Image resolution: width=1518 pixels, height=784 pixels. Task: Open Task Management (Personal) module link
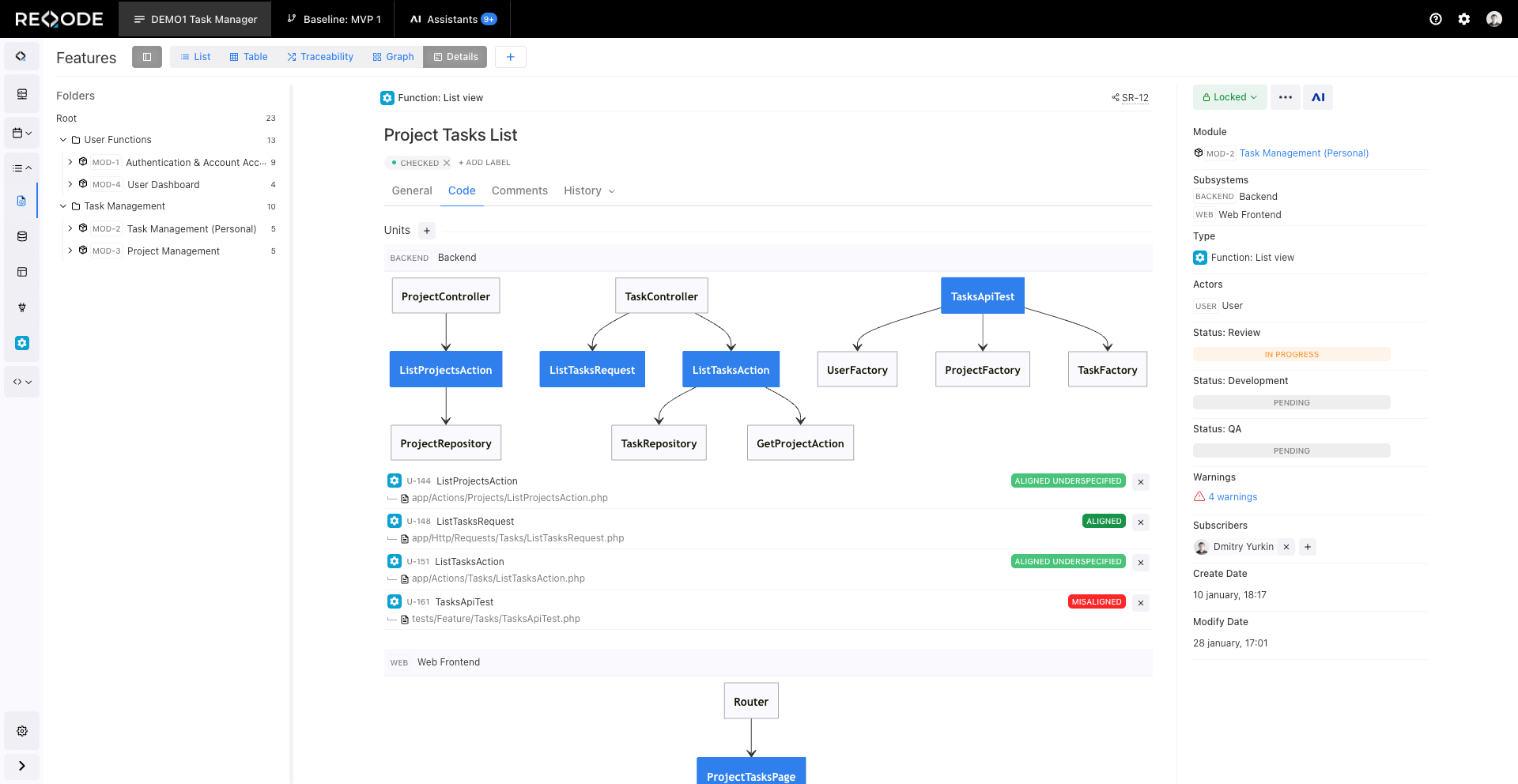coord(1303,153)
